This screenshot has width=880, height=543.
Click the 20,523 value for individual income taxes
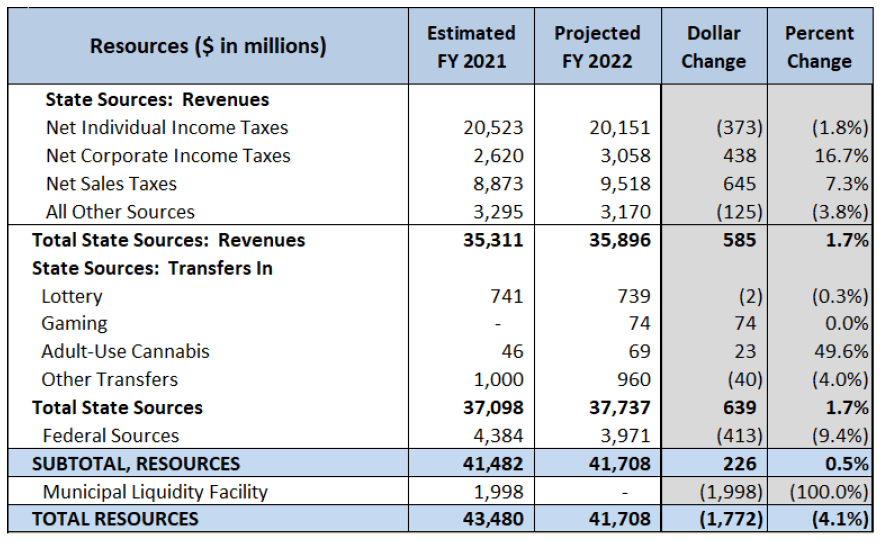493,128
